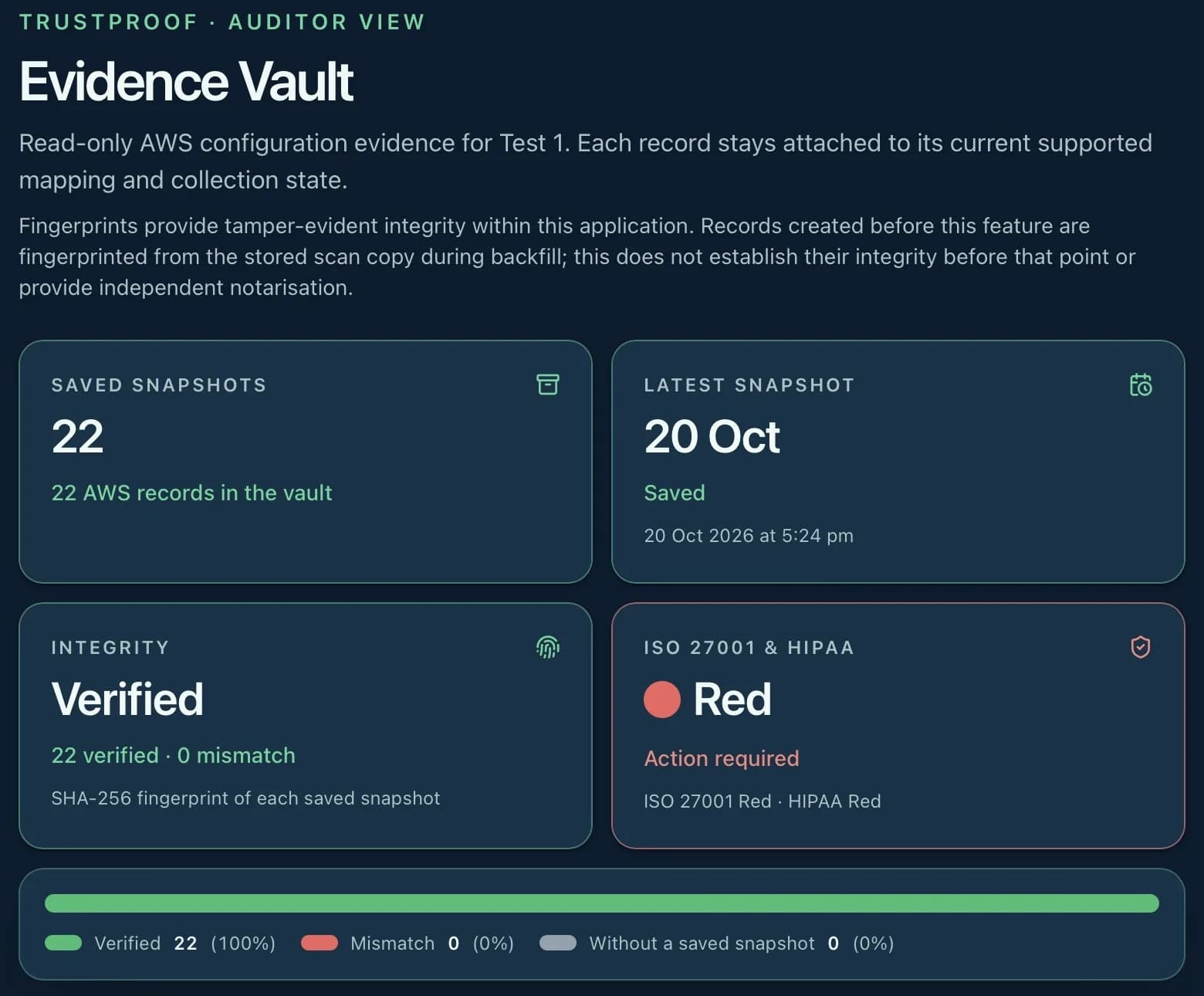Image resolution: width=1204 pixels, height=996 pixels.
Task: Click the large red status dot beside Red
Action: click(662, 700)
